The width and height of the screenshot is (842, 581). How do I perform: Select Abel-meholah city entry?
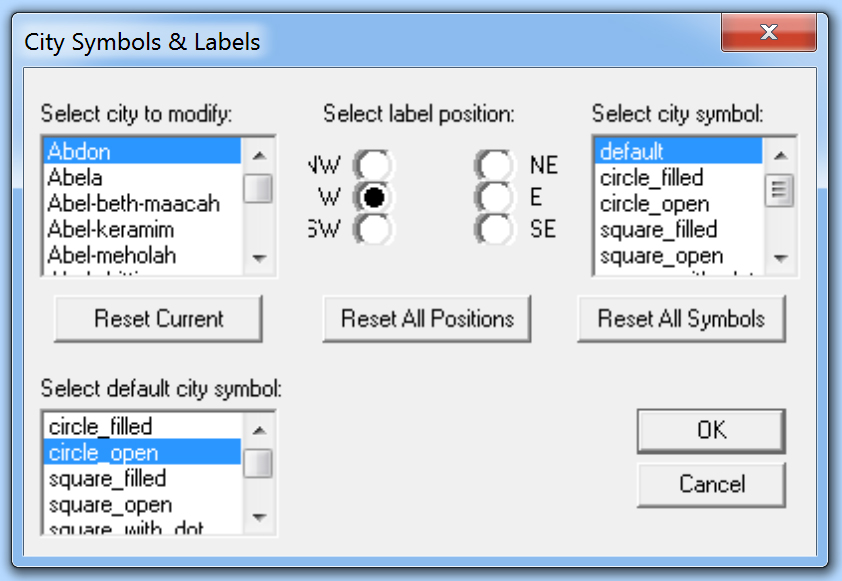coord(112,256)
